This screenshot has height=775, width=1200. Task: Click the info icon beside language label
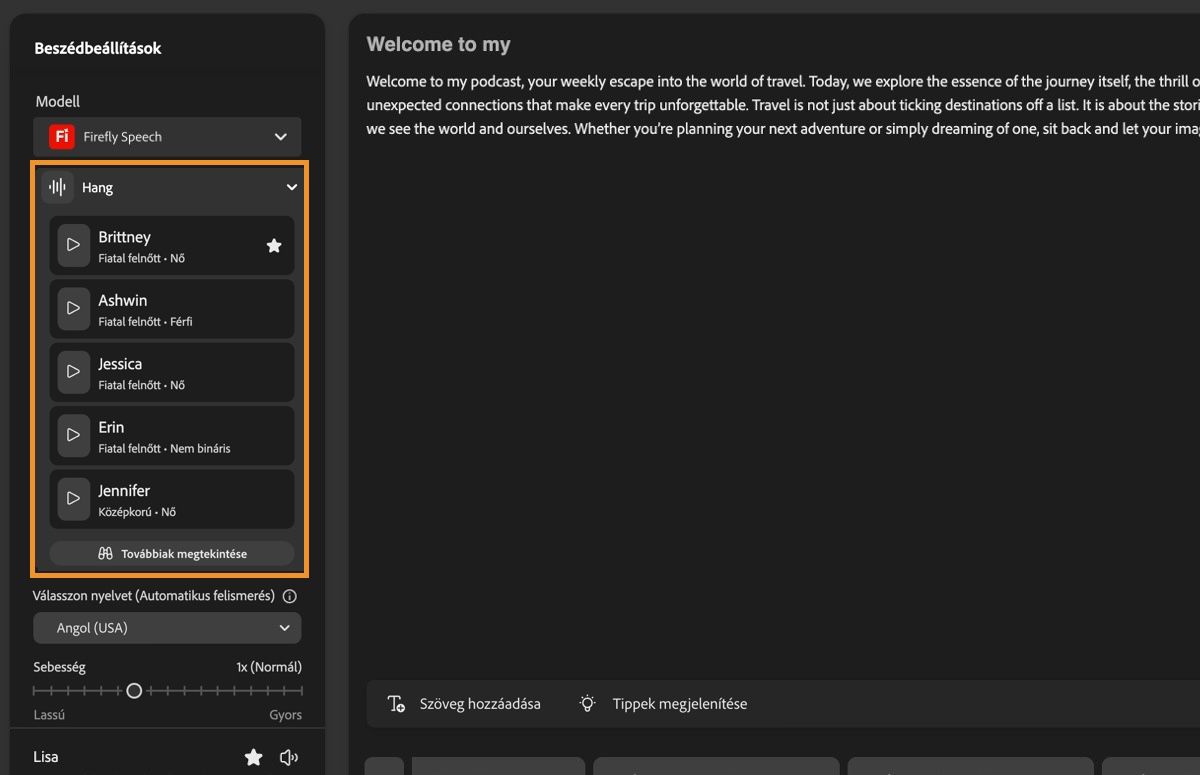pos(290,596)
